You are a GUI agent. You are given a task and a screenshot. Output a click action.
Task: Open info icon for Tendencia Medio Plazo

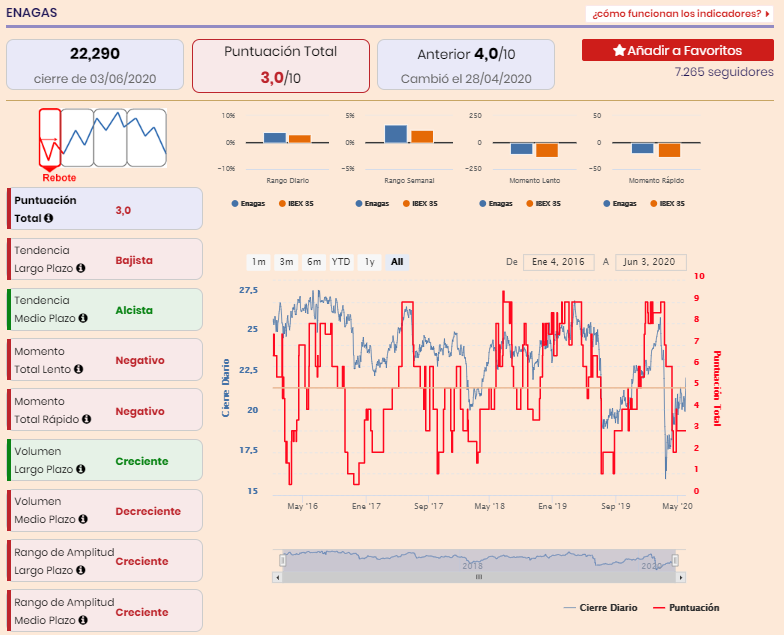pos(83,318)
